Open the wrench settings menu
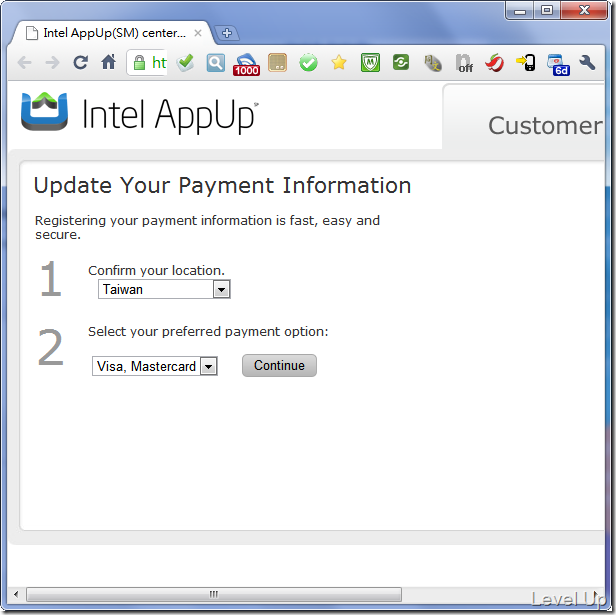The width and height of the screenshot is (616, 615). (587, 62)
